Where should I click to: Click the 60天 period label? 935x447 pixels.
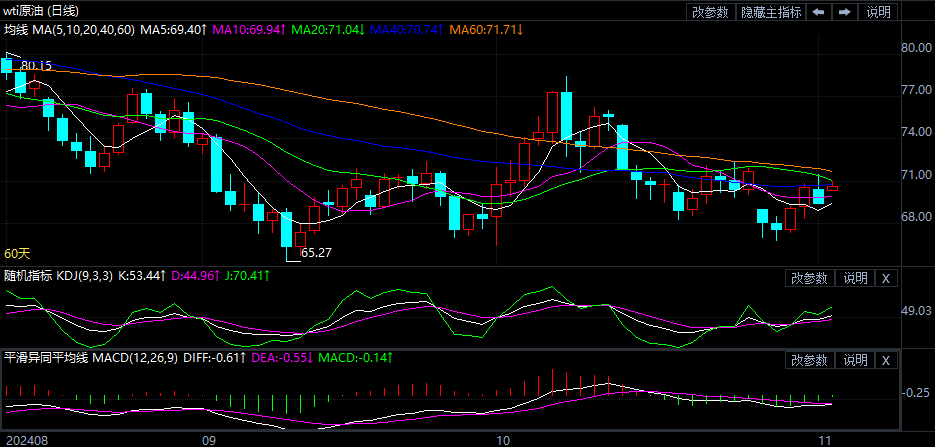pos(17,254)
